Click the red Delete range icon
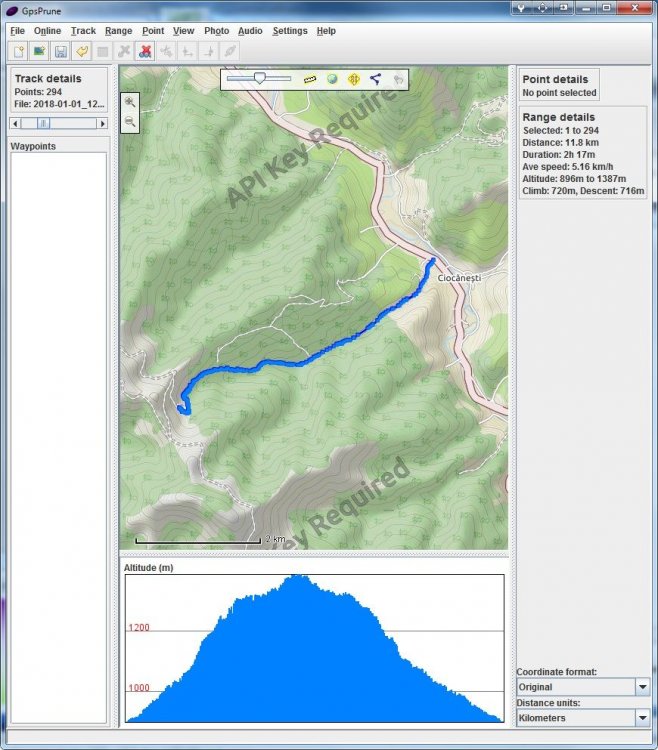The image size is (658, 750). tap(145, 52)
